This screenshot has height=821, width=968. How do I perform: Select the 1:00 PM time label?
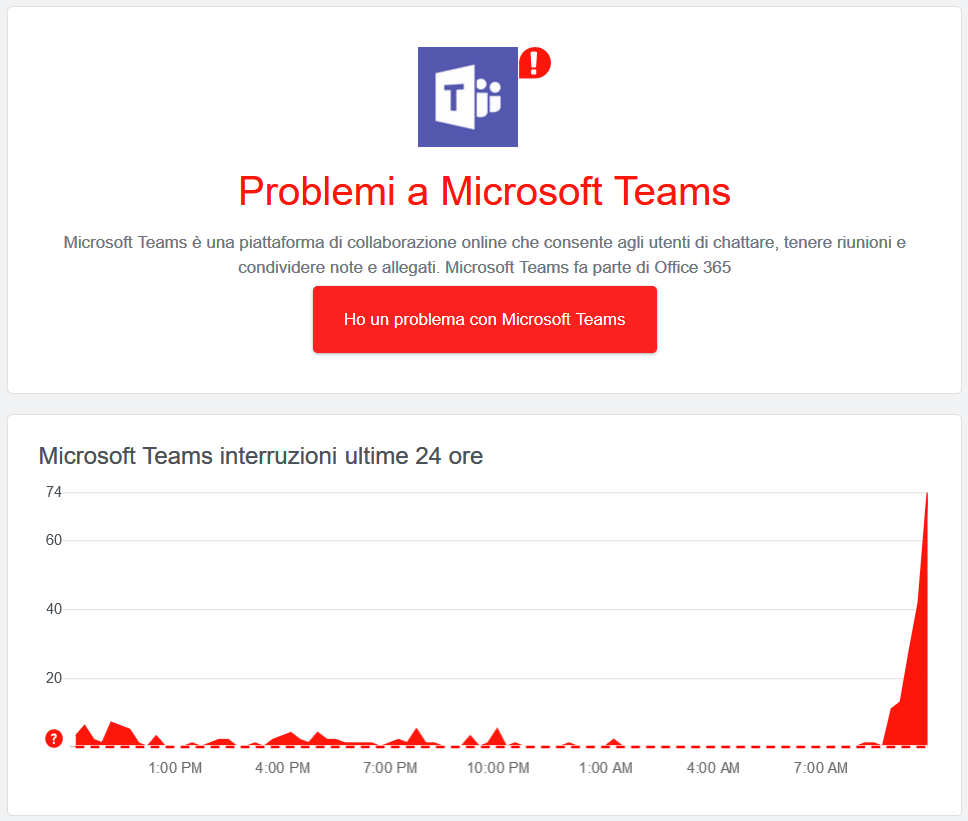175,768
